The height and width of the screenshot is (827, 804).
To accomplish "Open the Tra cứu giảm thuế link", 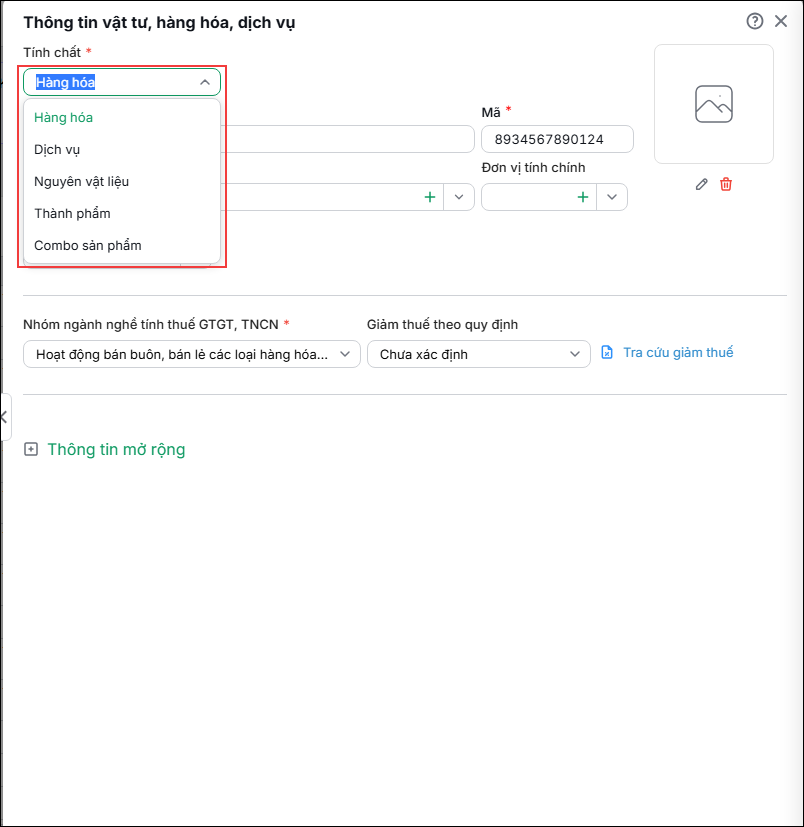I will click(678, 352).
